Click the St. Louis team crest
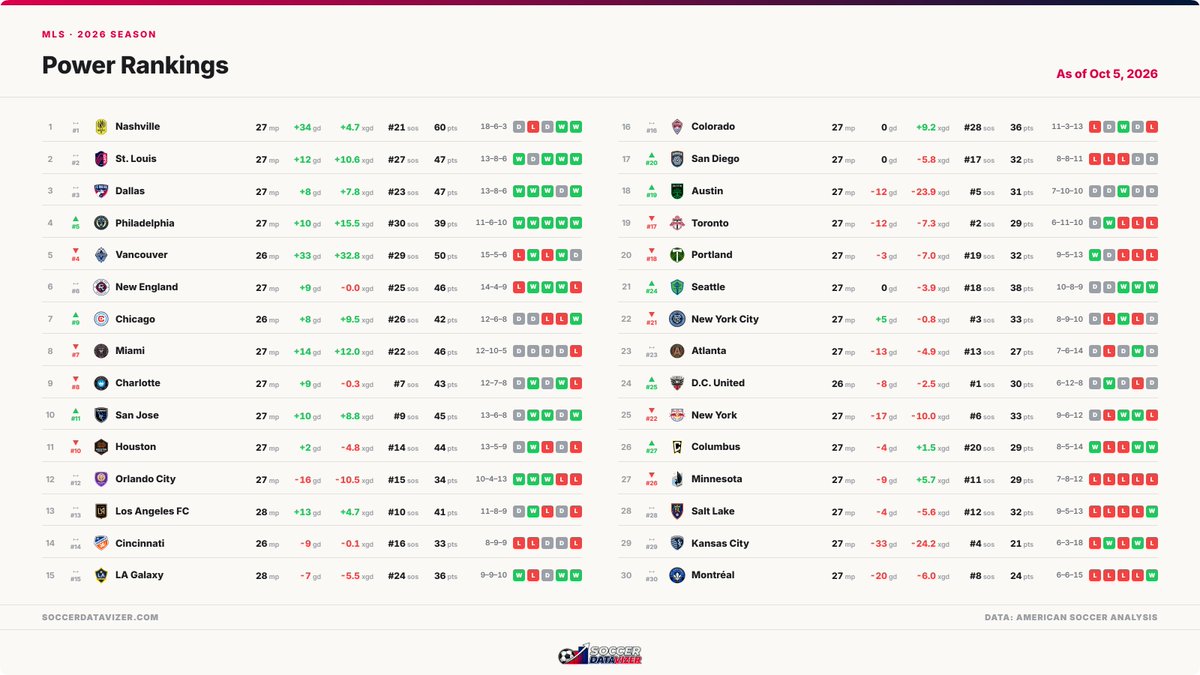1200x675 pixels. (101, 159)
